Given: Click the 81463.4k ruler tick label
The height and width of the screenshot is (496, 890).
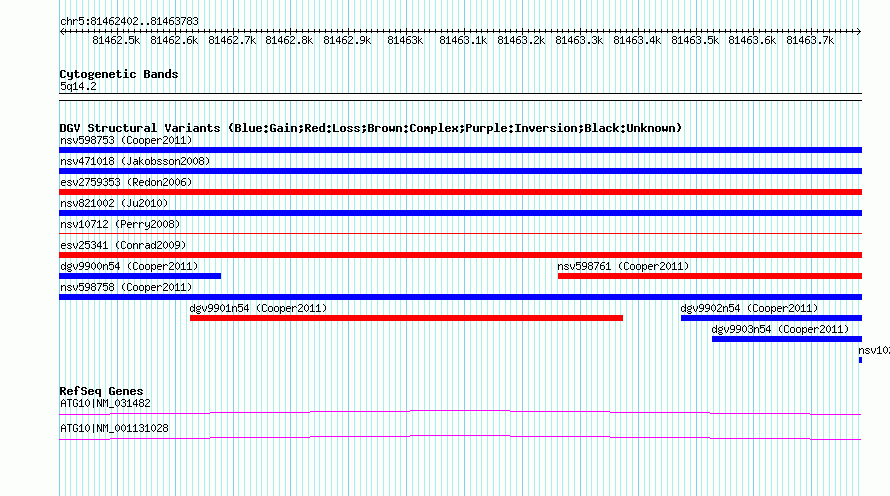Looking at the screenshot, I should (637, 40).
